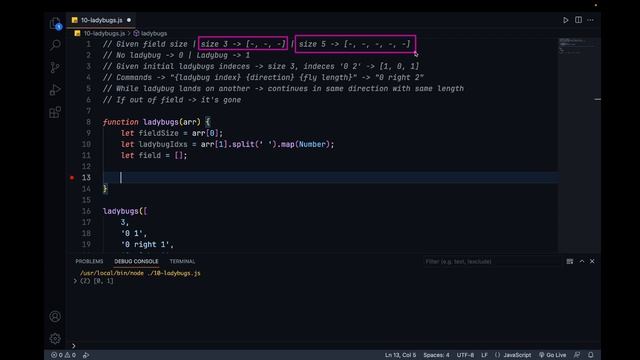Click the Number argument in map()
The image size is (640, 360).
(x=312, y=144)
